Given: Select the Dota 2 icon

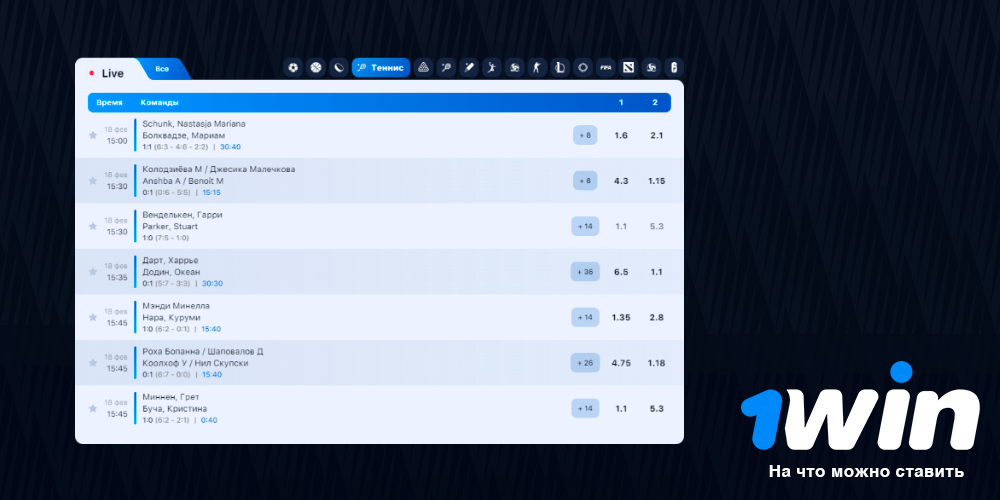Looking at the screenshot, I should [628, 68].
